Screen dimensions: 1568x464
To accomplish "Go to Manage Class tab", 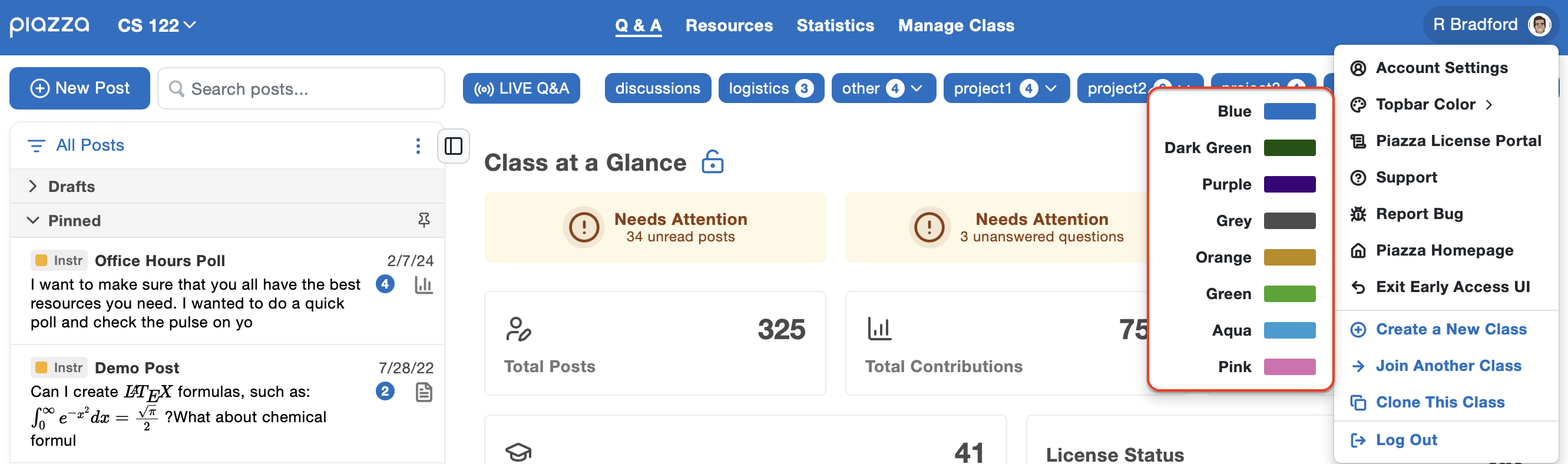I will tap(955, 25).
